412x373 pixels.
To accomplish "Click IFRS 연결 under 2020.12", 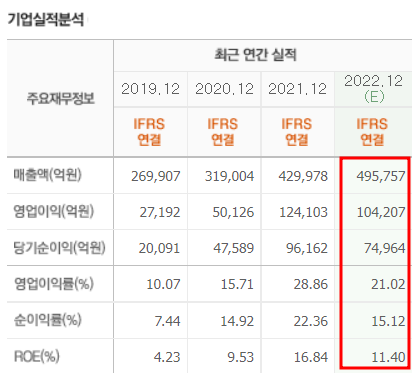I will [x=223, y=132].
